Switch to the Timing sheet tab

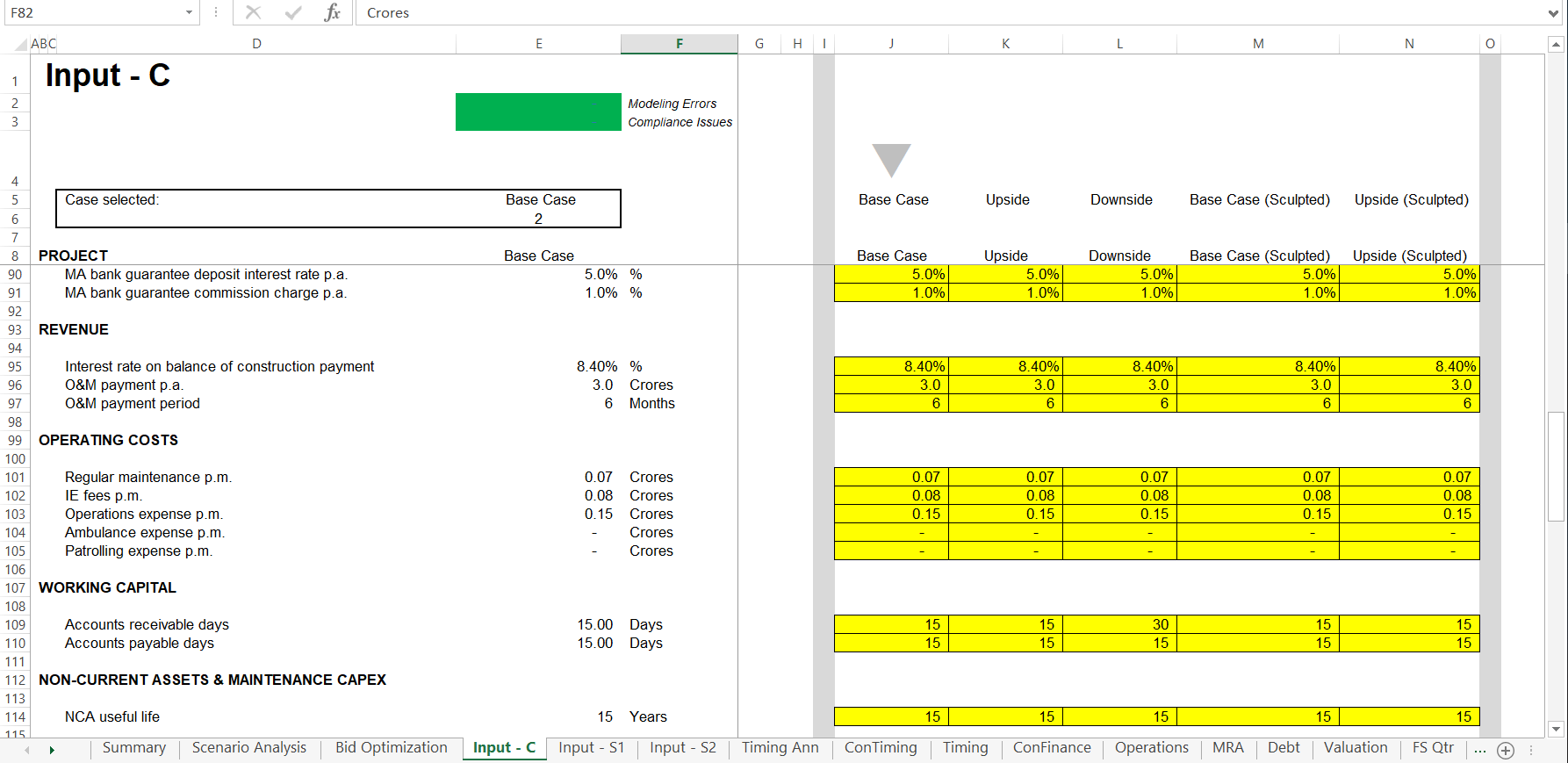(966, 748)
